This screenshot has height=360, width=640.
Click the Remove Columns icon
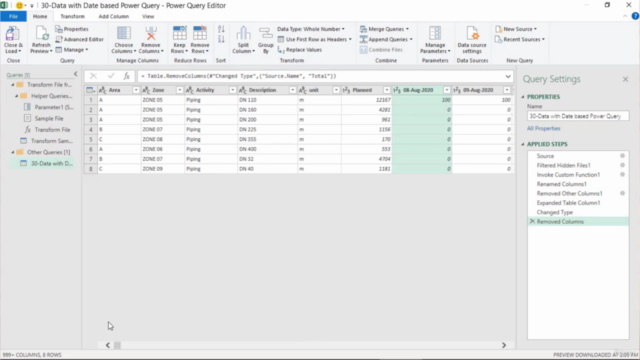tap(151, 34)
